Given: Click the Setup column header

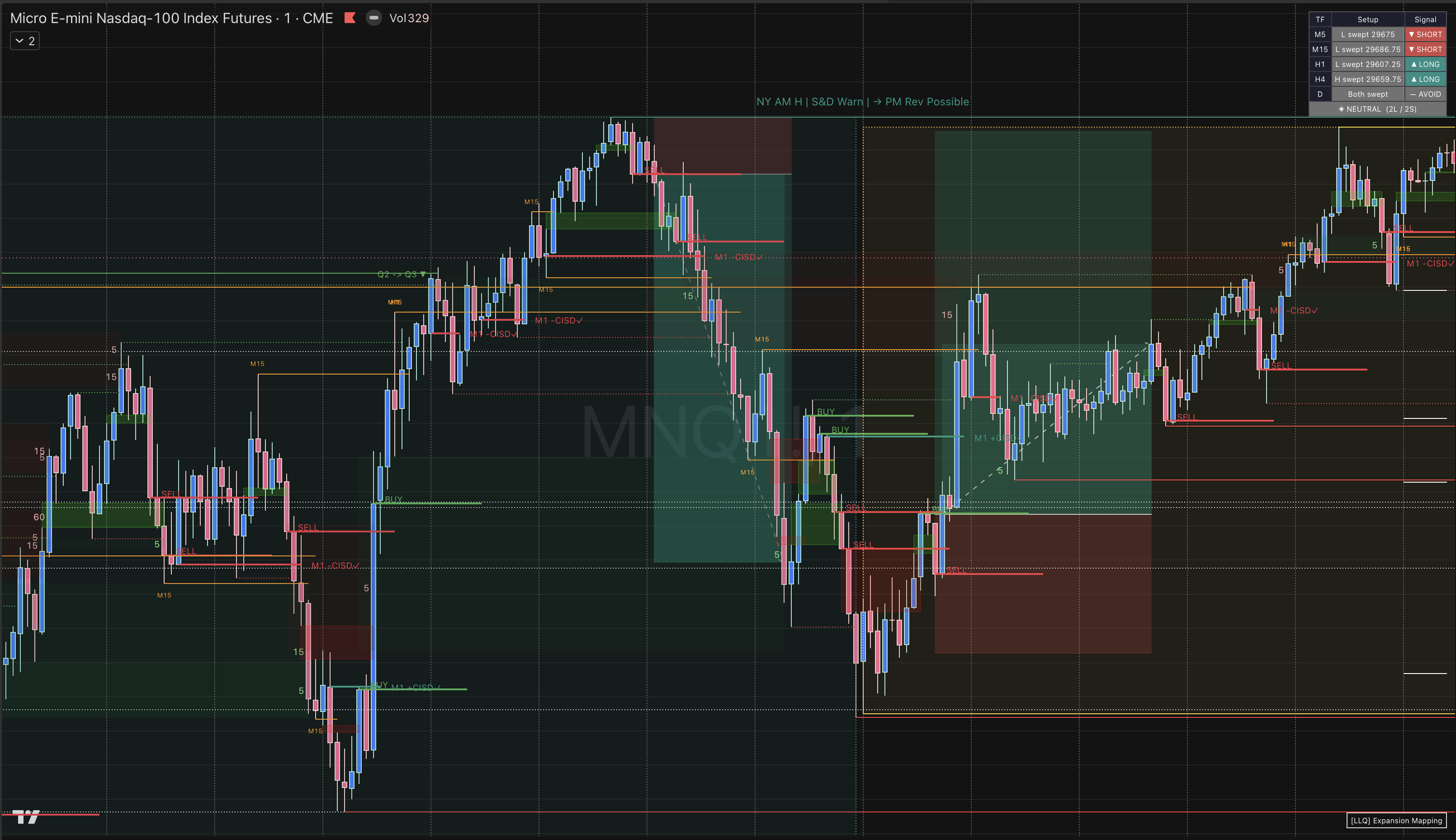Looking at the screenshot, I should 1368,19.
